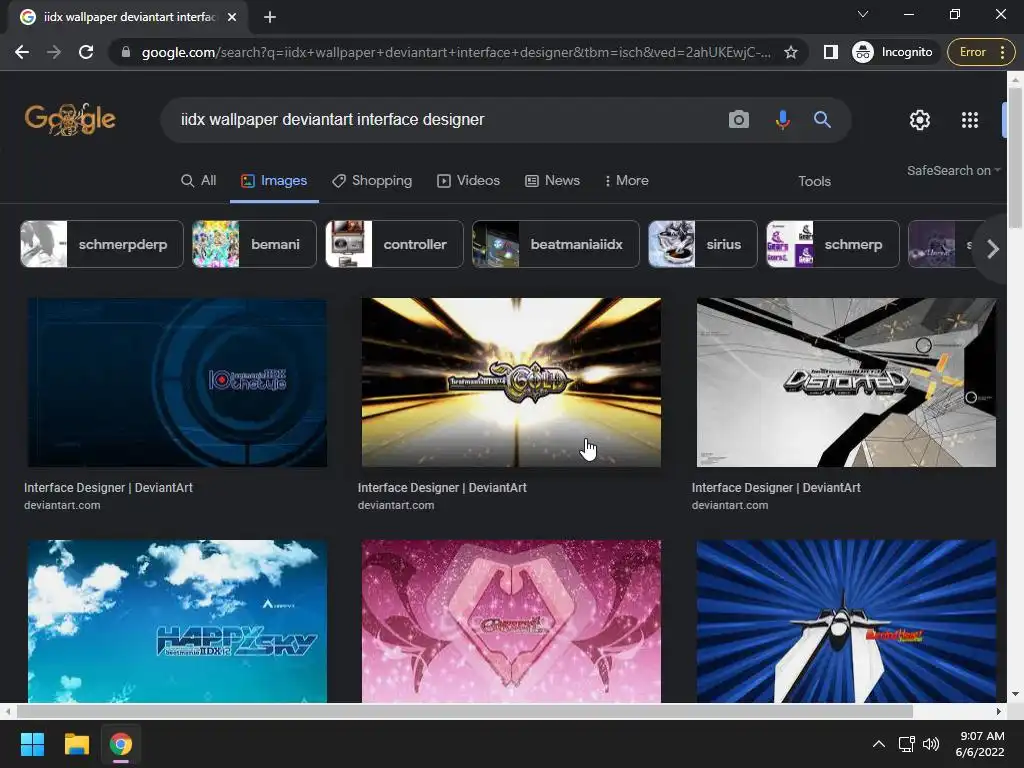
Task: Open volume control tray icon
Action: click(931, 744)
